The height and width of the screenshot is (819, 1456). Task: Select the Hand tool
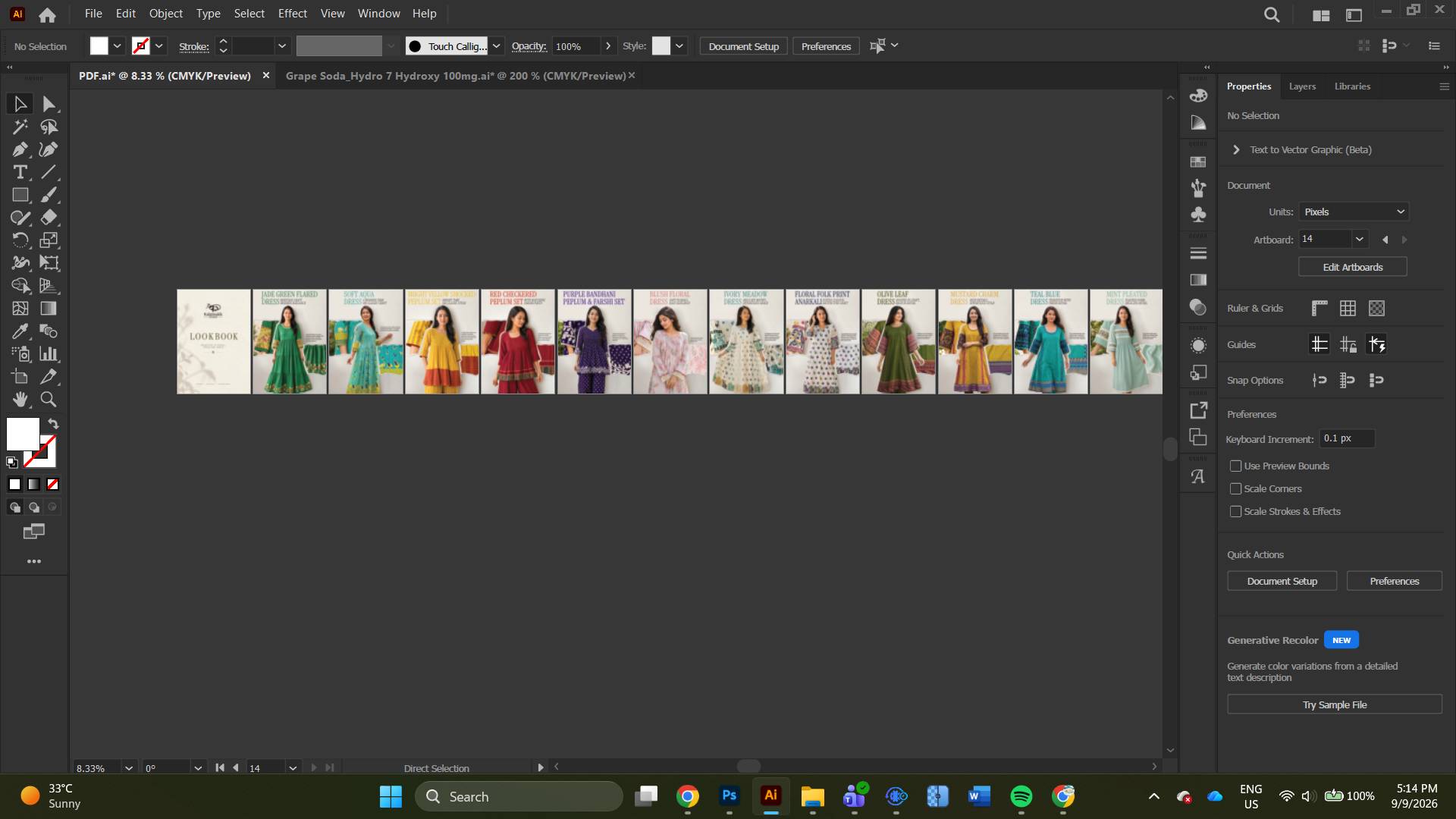[x=20, y=400]
